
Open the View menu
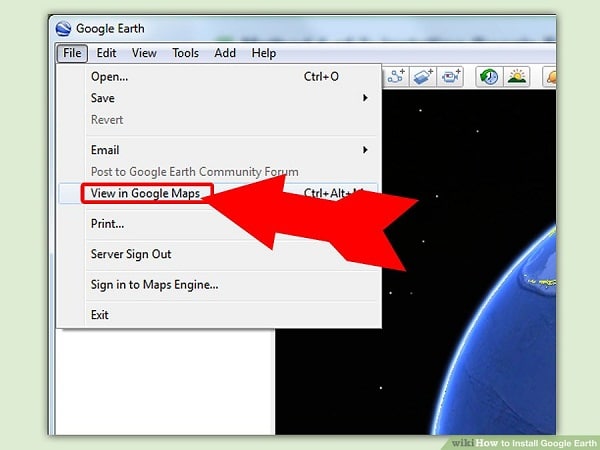point(144,53)
